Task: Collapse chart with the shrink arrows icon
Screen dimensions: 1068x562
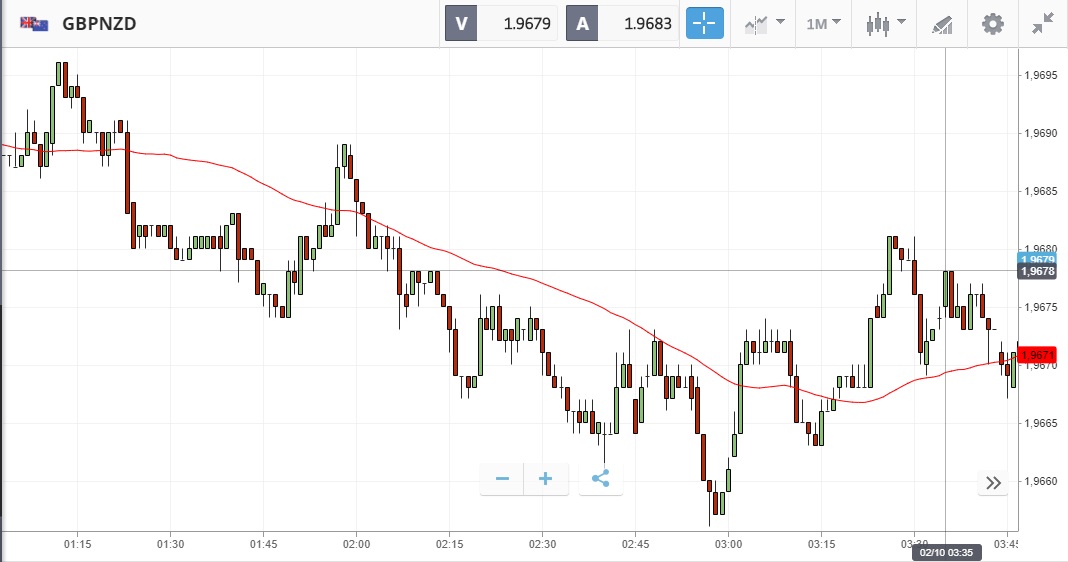Action: (x=1043, y=23)
